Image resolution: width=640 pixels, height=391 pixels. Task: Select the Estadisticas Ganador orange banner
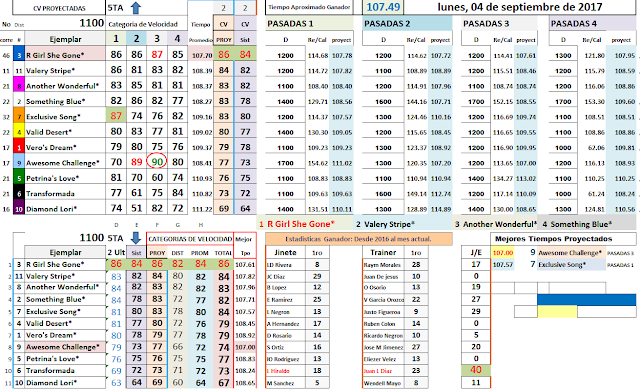click(359, 239)
